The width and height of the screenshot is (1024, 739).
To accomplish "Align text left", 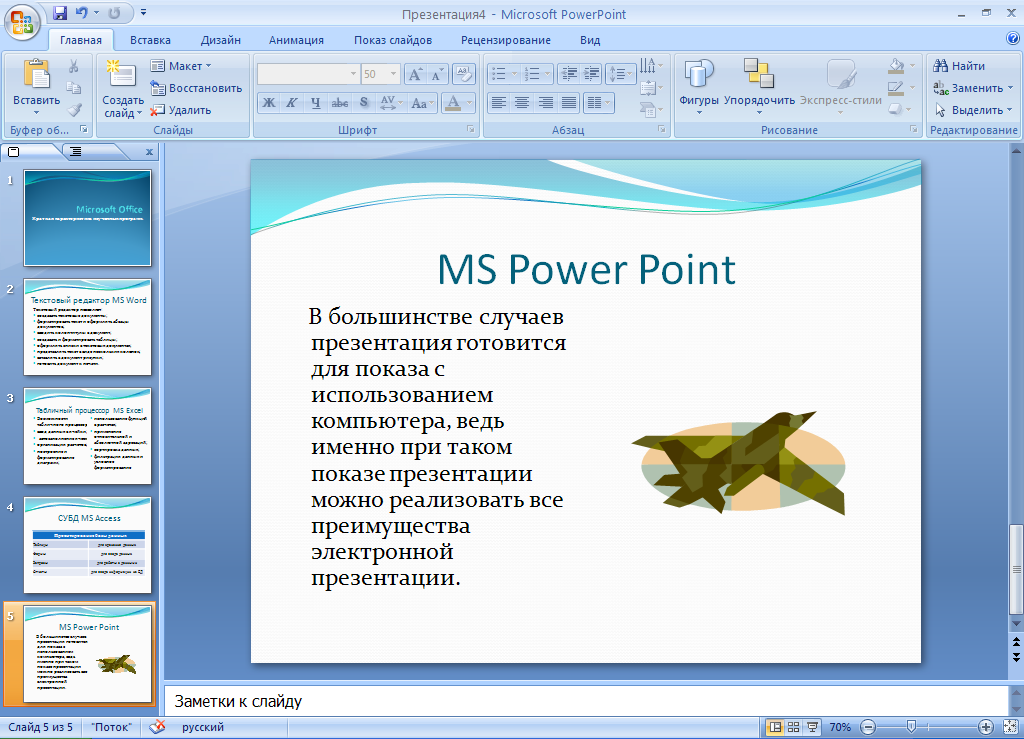I will pyautogui.click(x=499, y=102).
